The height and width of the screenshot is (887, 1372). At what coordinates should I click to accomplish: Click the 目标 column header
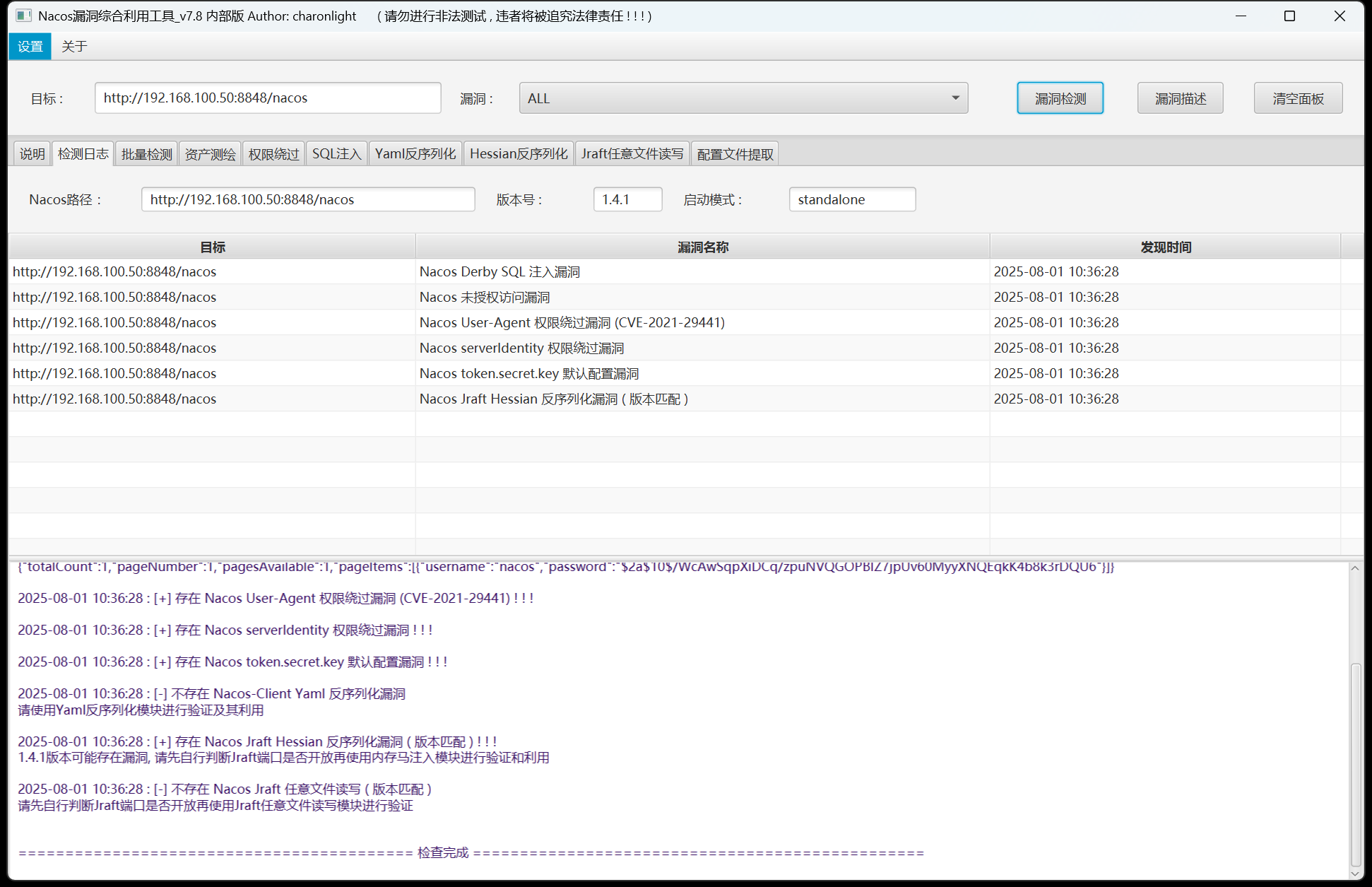212,247
